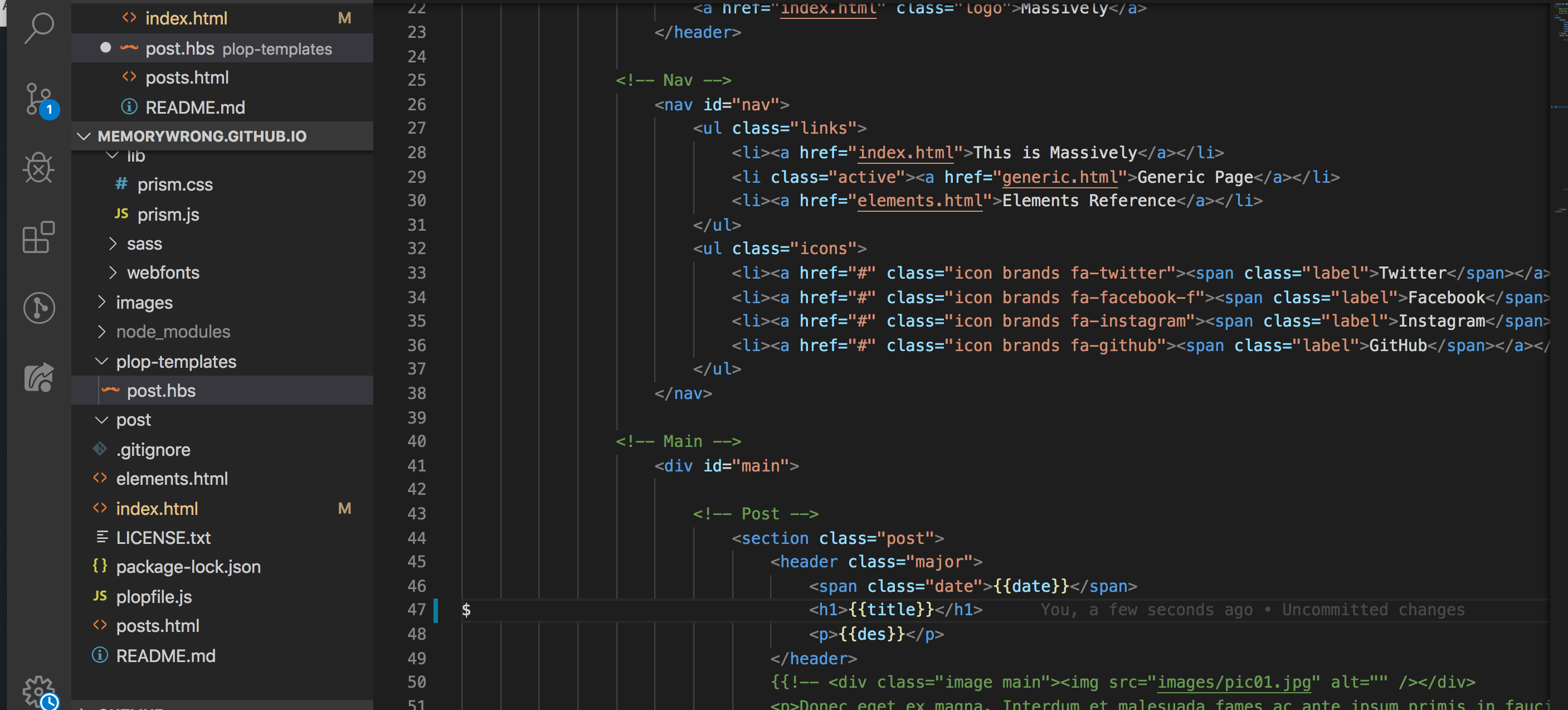Open the GitLens view in activity bar

click(39, 308)
